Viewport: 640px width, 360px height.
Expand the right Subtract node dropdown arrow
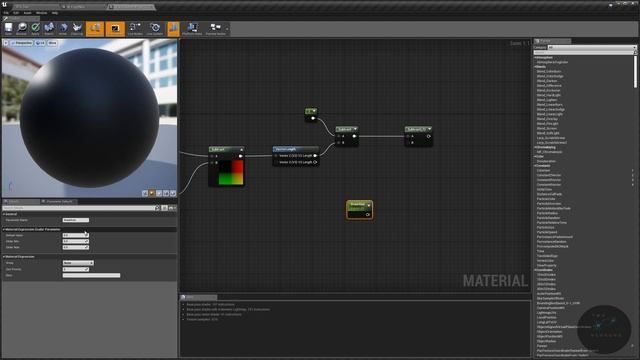point(429,129)
